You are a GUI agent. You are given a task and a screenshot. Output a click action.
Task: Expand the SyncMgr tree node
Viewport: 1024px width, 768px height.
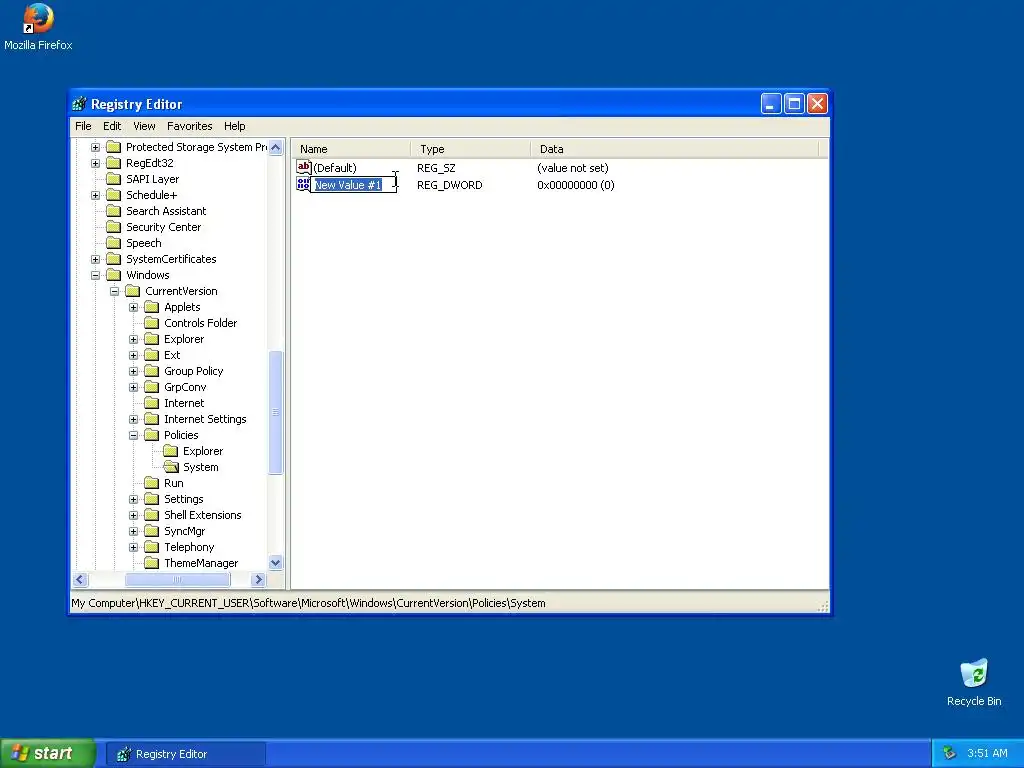(x=133, y=532)
